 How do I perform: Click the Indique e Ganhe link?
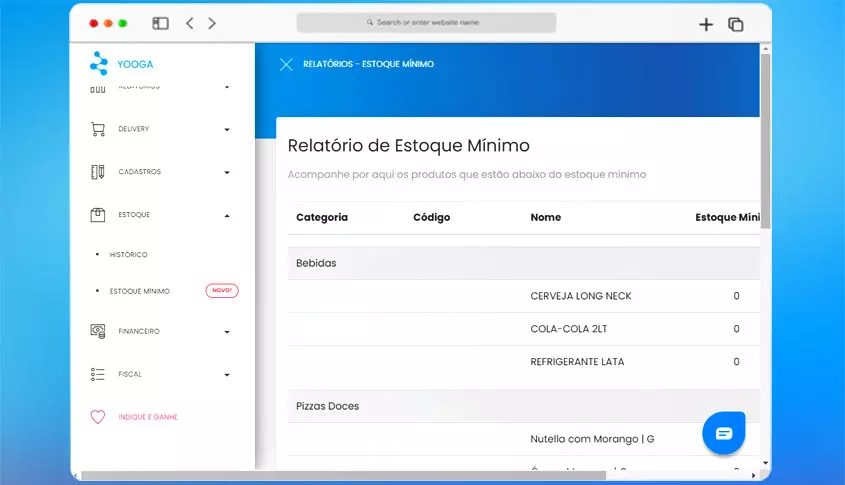(148, 417)
